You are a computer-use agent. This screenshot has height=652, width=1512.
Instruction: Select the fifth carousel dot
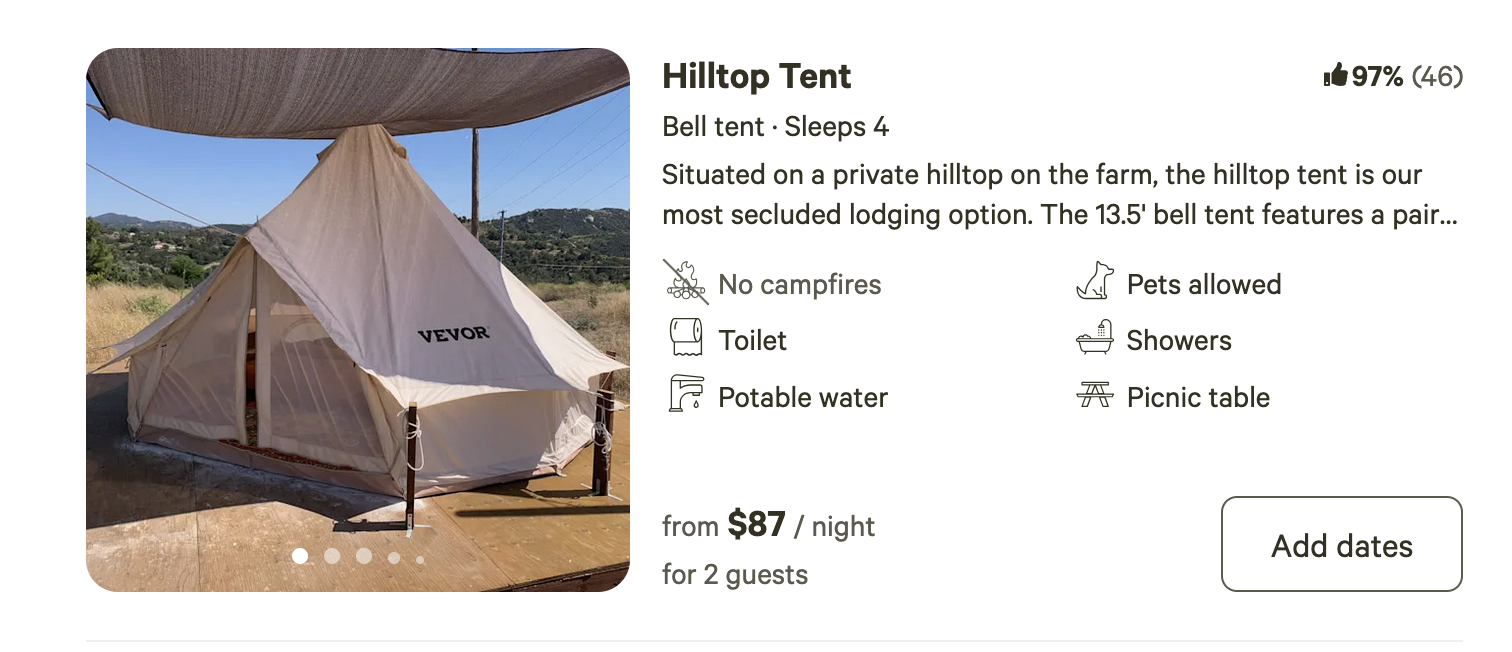tap(420, 560)
